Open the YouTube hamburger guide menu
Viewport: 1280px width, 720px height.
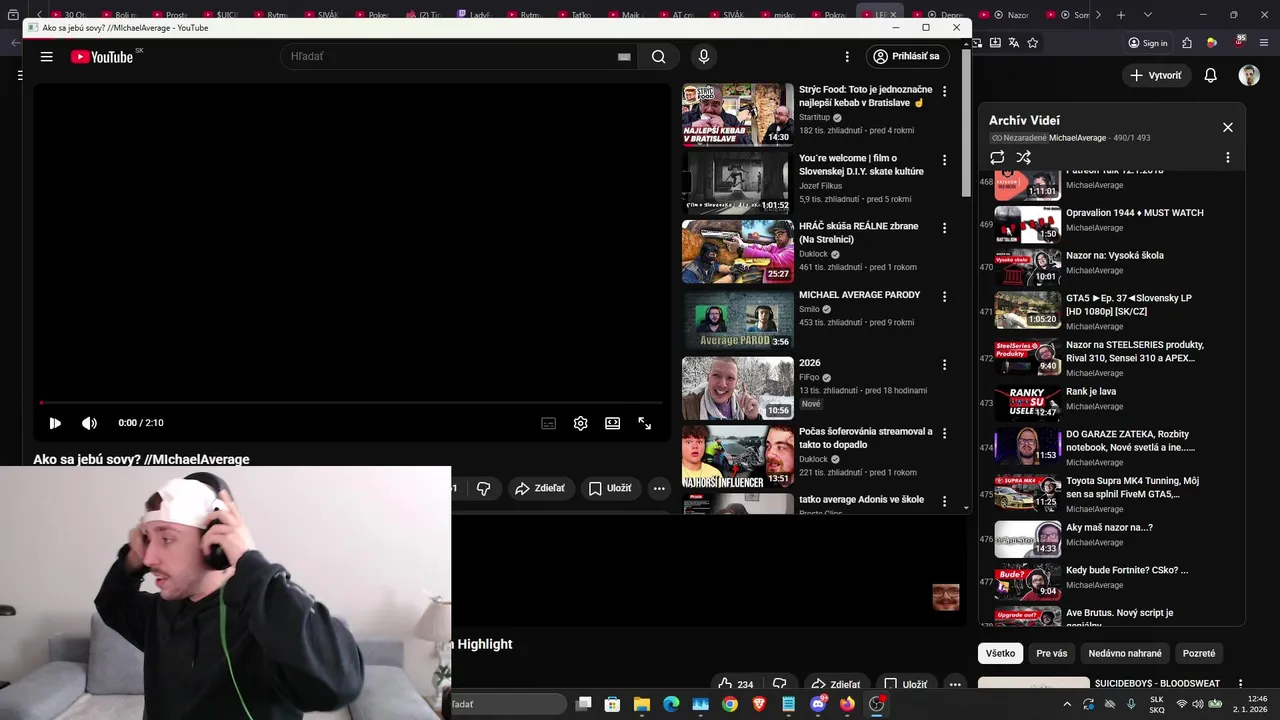pos(47,57)
